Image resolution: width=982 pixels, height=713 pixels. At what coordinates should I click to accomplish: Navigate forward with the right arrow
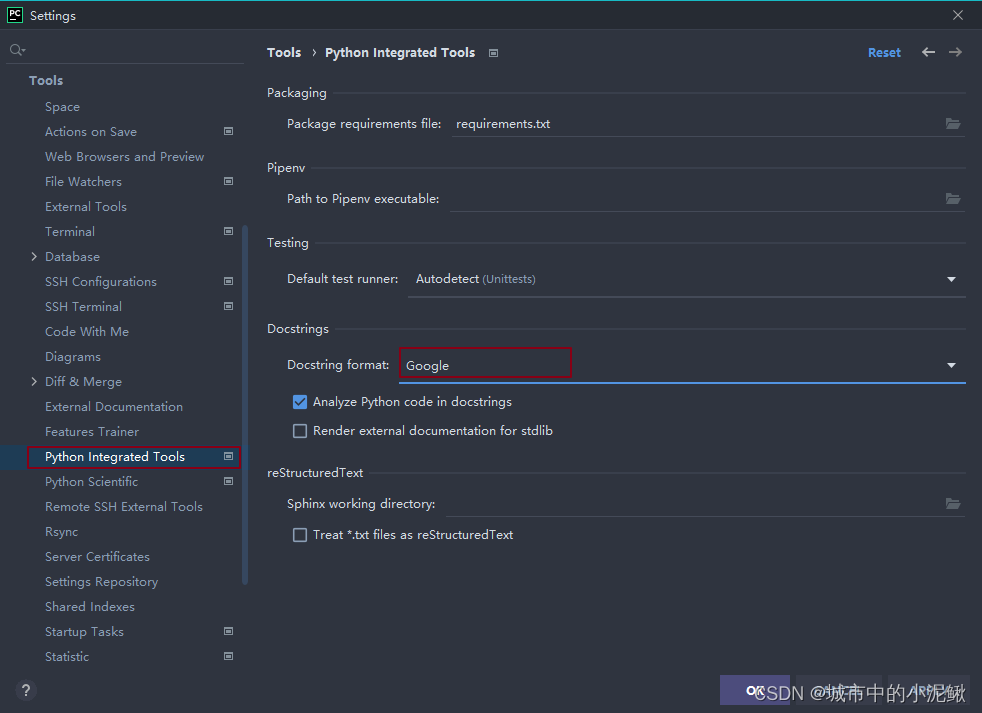[954, 52]
